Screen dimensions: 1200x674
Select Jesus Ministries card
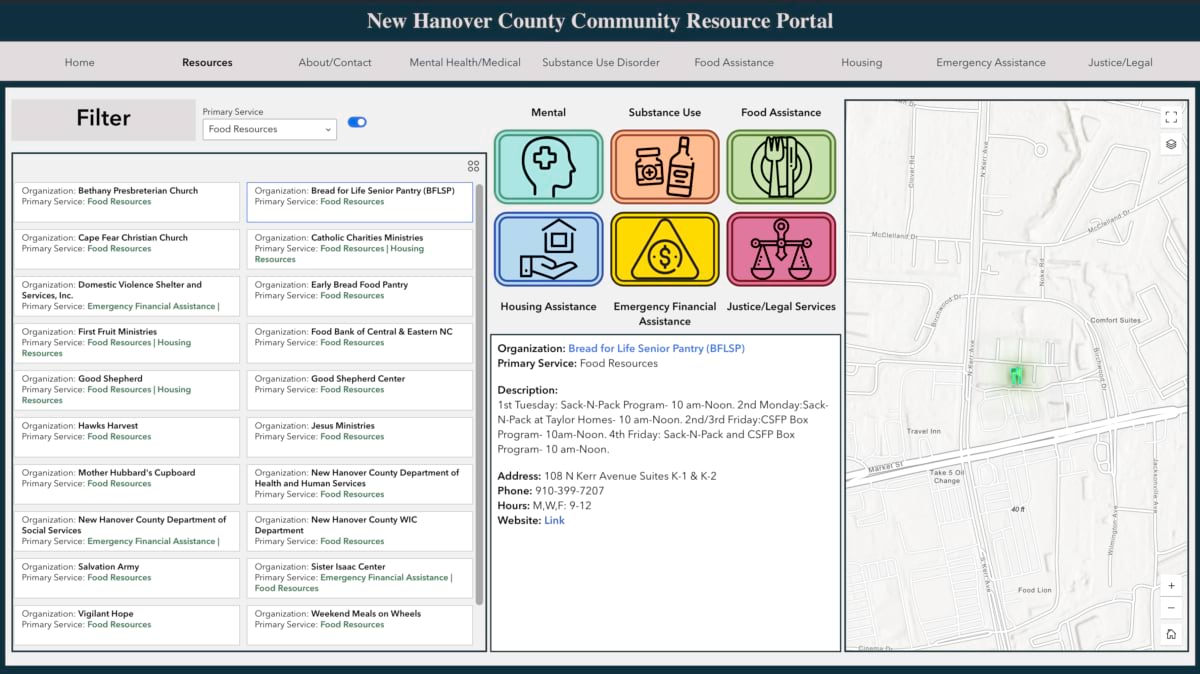[x=360, y=437]
